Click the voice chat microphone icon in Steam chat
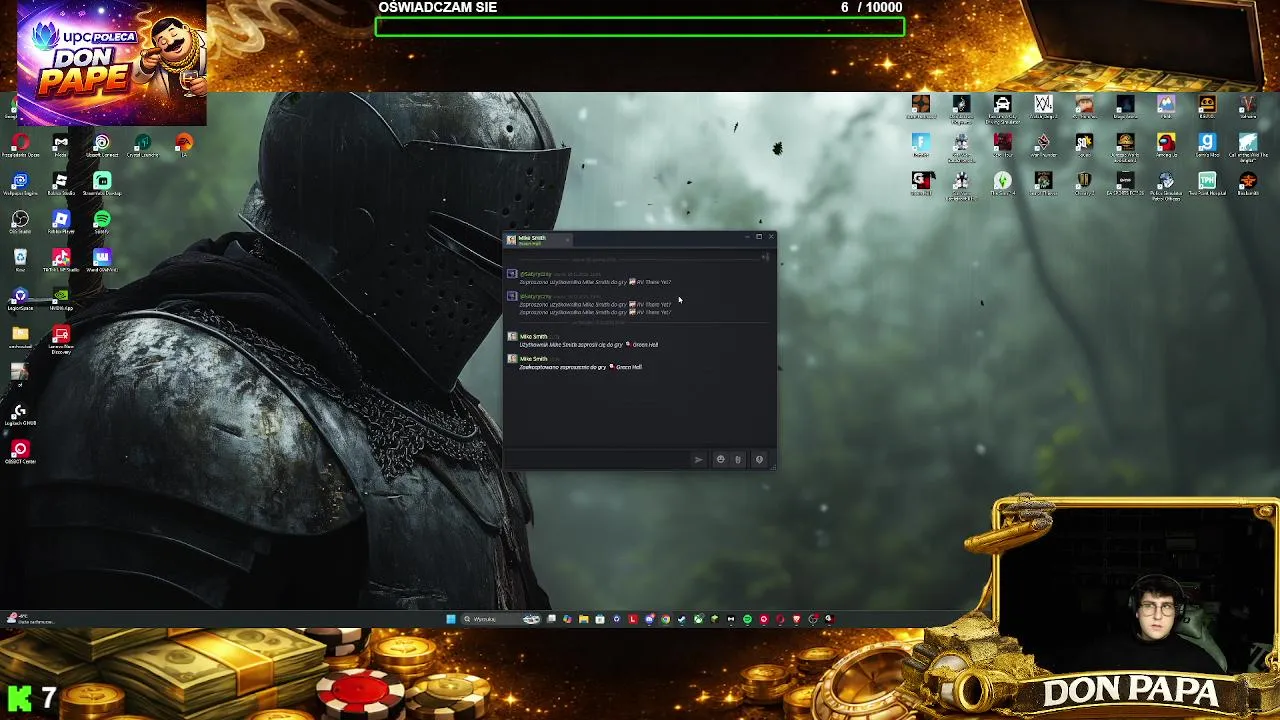This screenshot has width=1280, height=720. 759,459
